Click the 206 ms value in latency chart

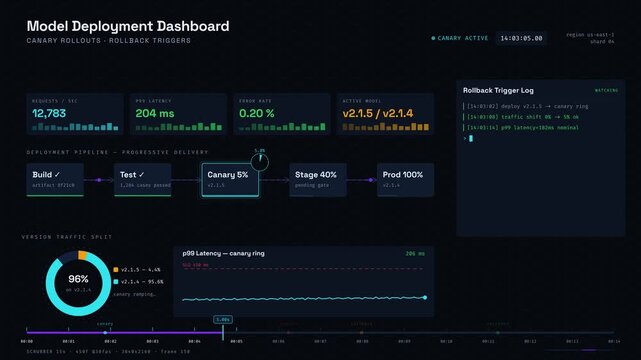click(x=415, y=254)
